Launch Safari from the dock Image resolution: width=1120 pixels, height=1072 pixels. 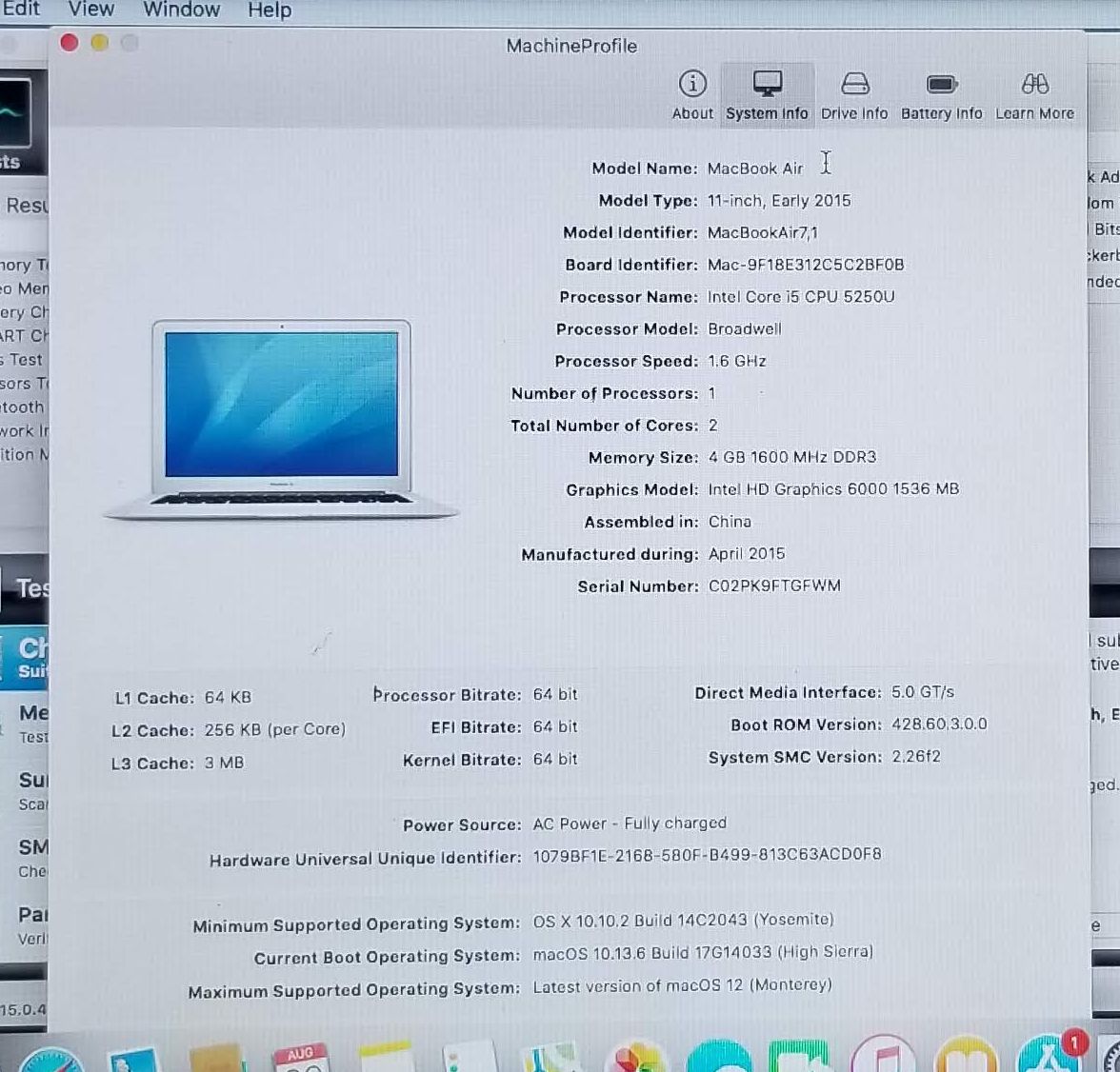(52, 1059)
